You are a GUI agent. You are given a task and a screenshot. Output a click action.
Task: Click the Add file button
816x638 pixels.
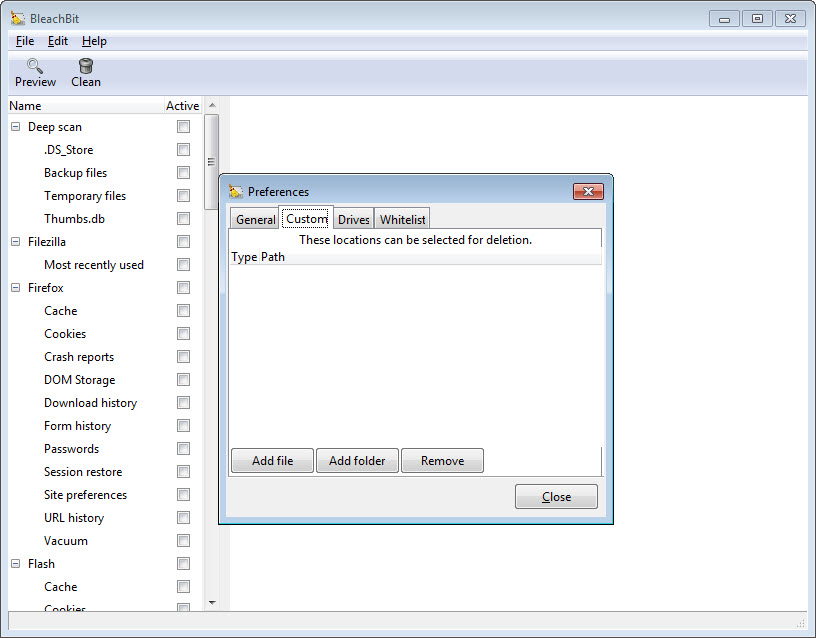tap(272, 461)
